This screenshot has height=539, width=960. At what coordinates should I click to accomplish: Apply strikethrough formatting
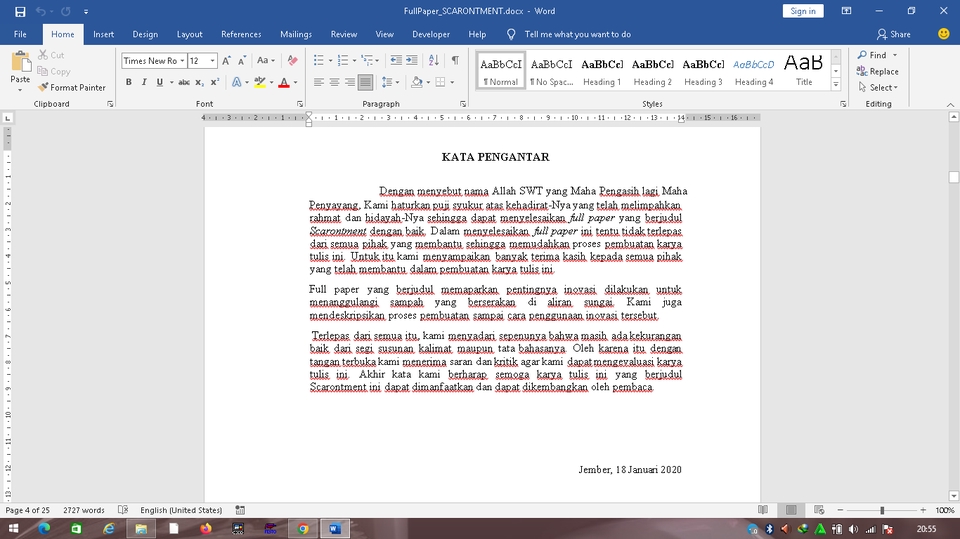pos(184,82)
